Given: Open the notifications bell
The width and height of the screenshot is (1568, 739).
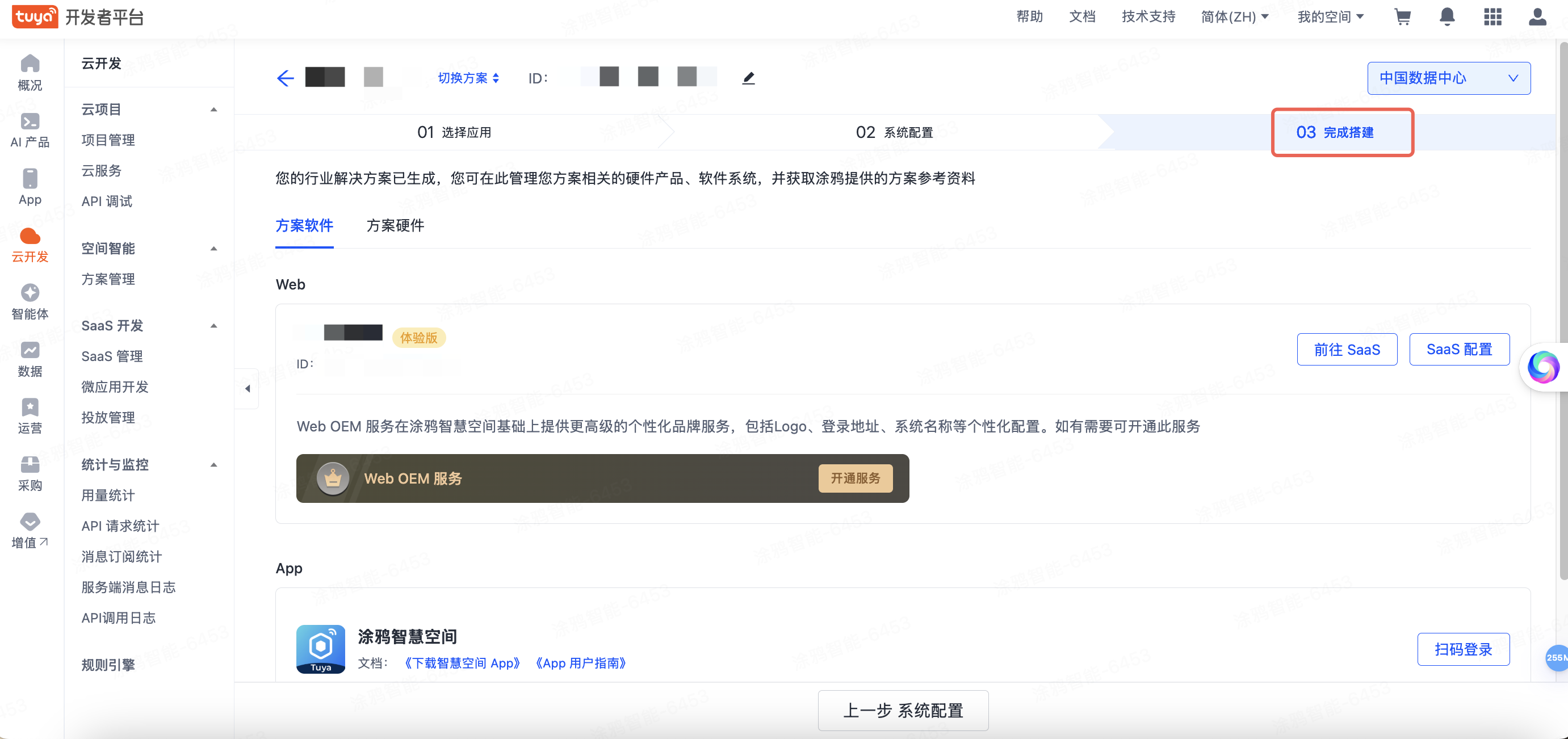Looking at the screenshot, I should pyautogui.click(x=1447, y=16).
